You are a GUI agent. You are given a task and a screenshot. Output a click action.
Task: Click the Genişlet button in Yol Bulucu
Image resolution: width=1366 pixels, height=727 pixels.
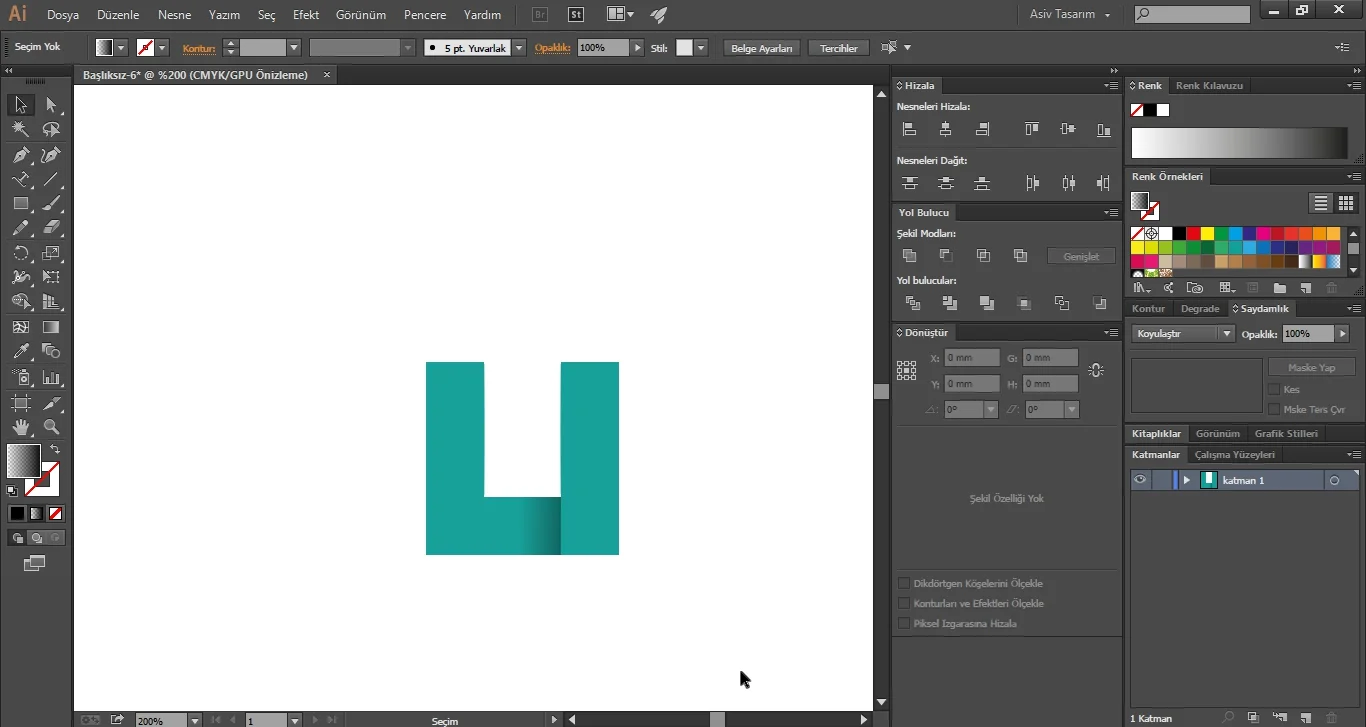click(x=1081, y=257)
